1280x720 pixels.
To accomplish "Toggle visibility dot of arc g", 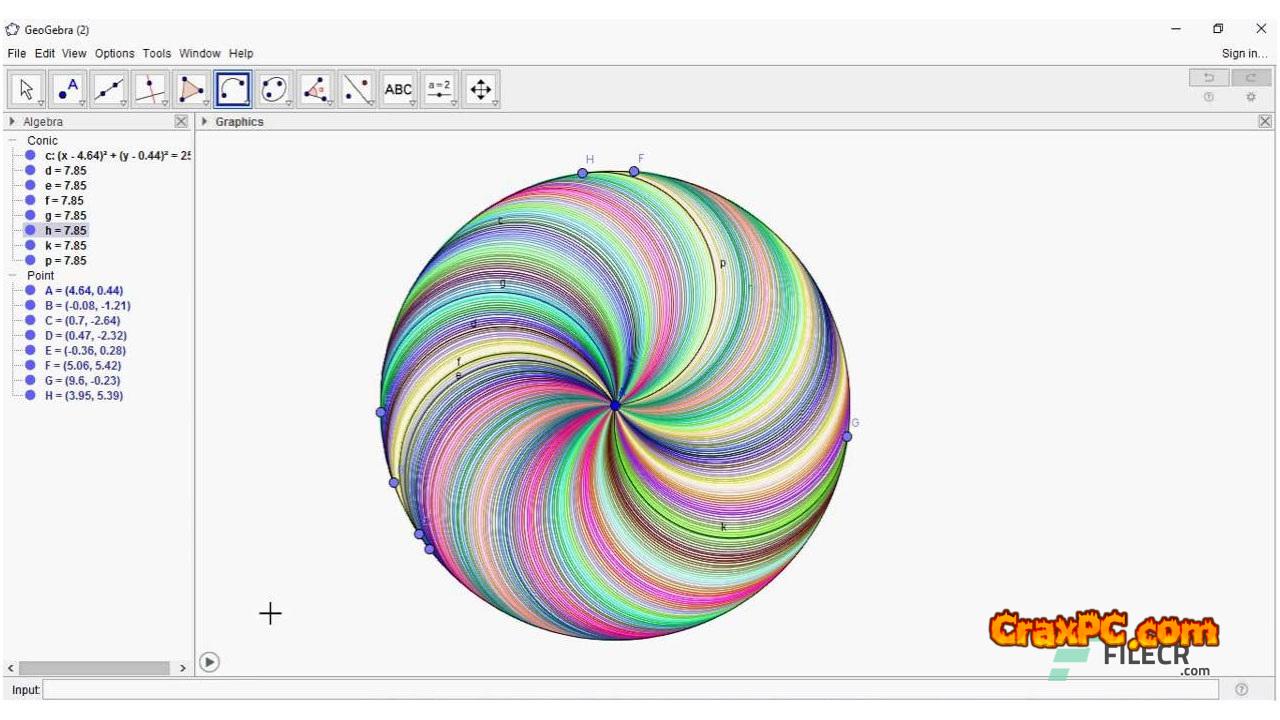I will pyautogui.click(x=31, y=215).
